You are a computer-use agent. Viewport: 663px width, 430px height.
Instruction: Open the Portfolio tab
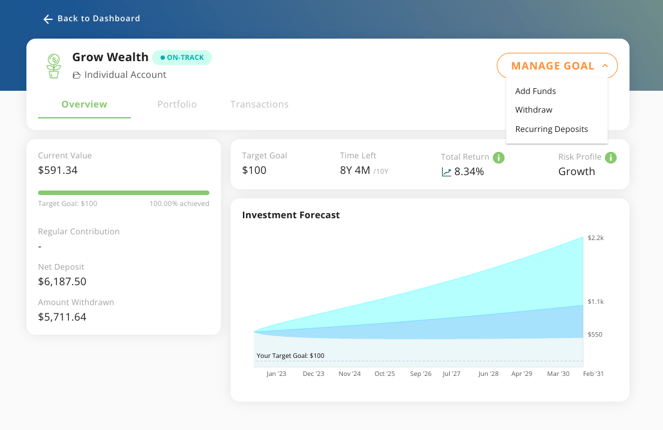[177, 104]
